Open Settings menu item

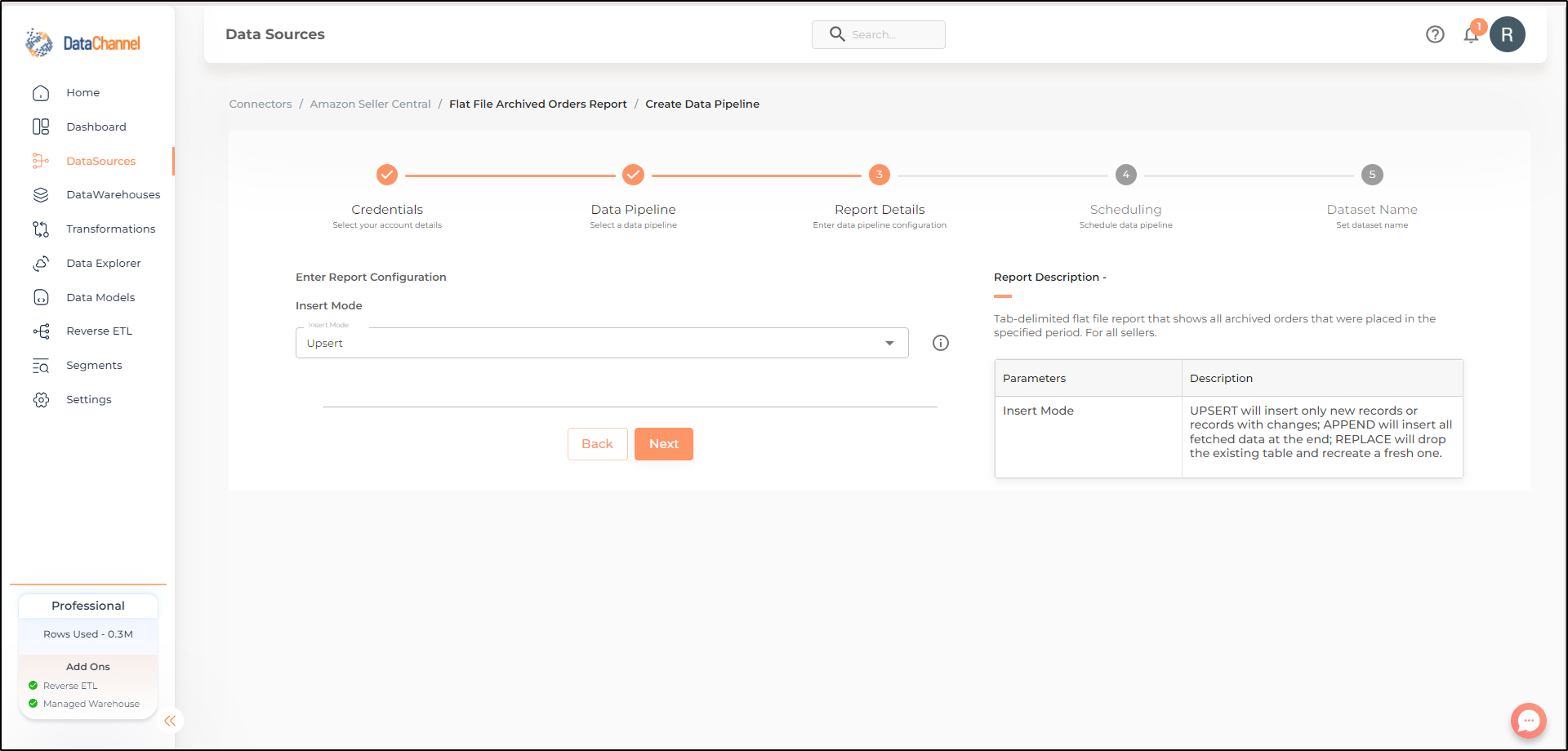coord(89,400)
